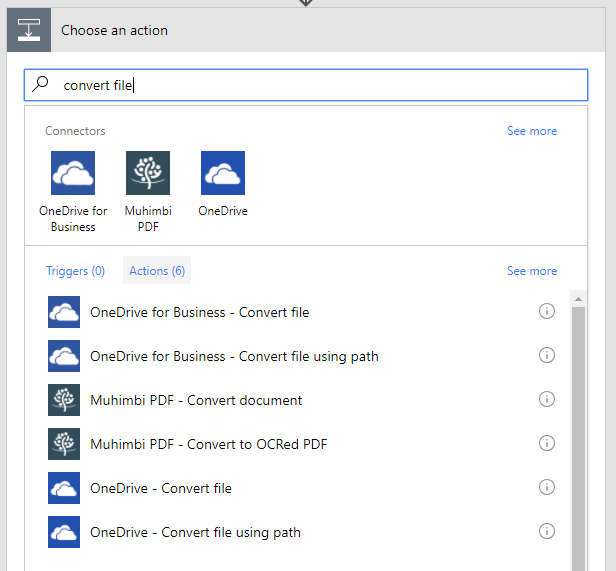Click the search magnifier icon
This screenshot has width=616, height=571.
[x=41, y=85]
